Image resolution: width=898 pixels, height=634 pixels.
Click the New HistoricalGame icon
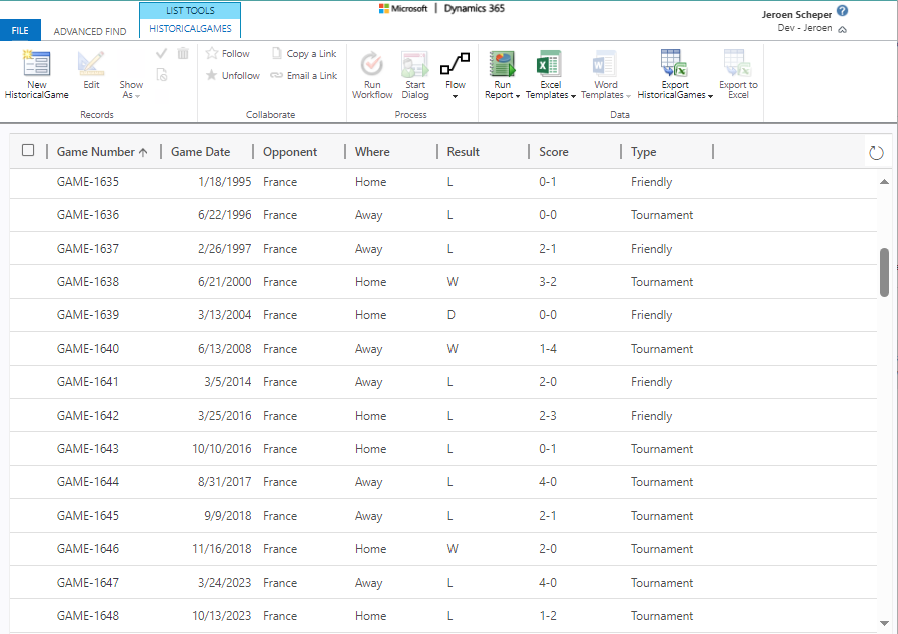[36, 64]
